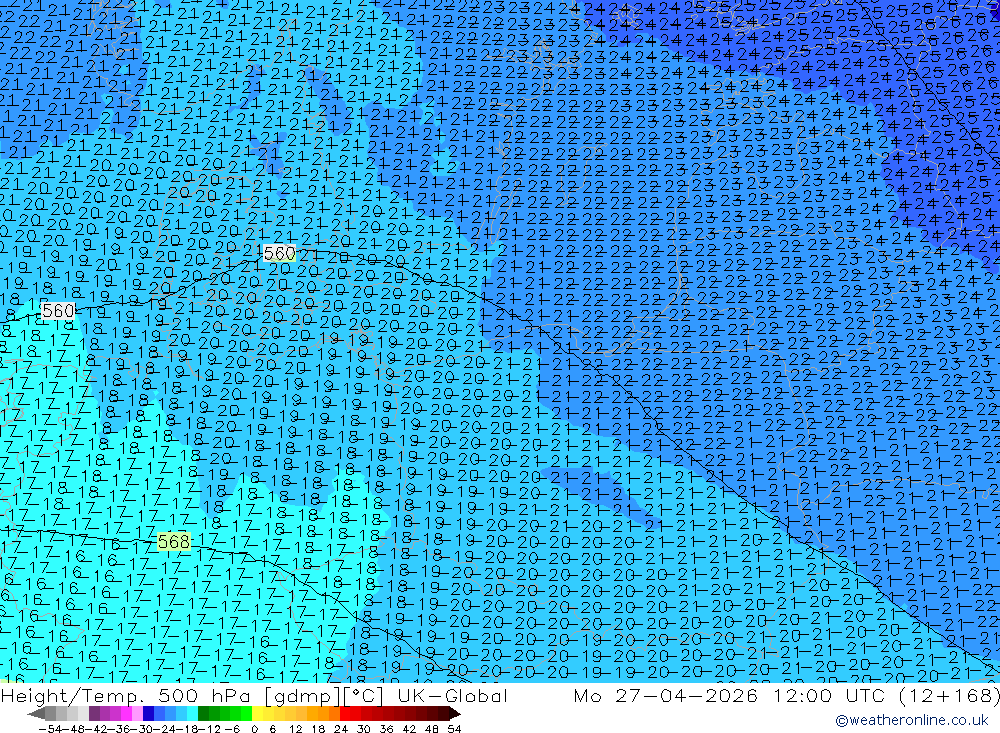This screenshot has width=1000, height=733.
Task: Click the '18' positive legend tick label
Action: 318,729
